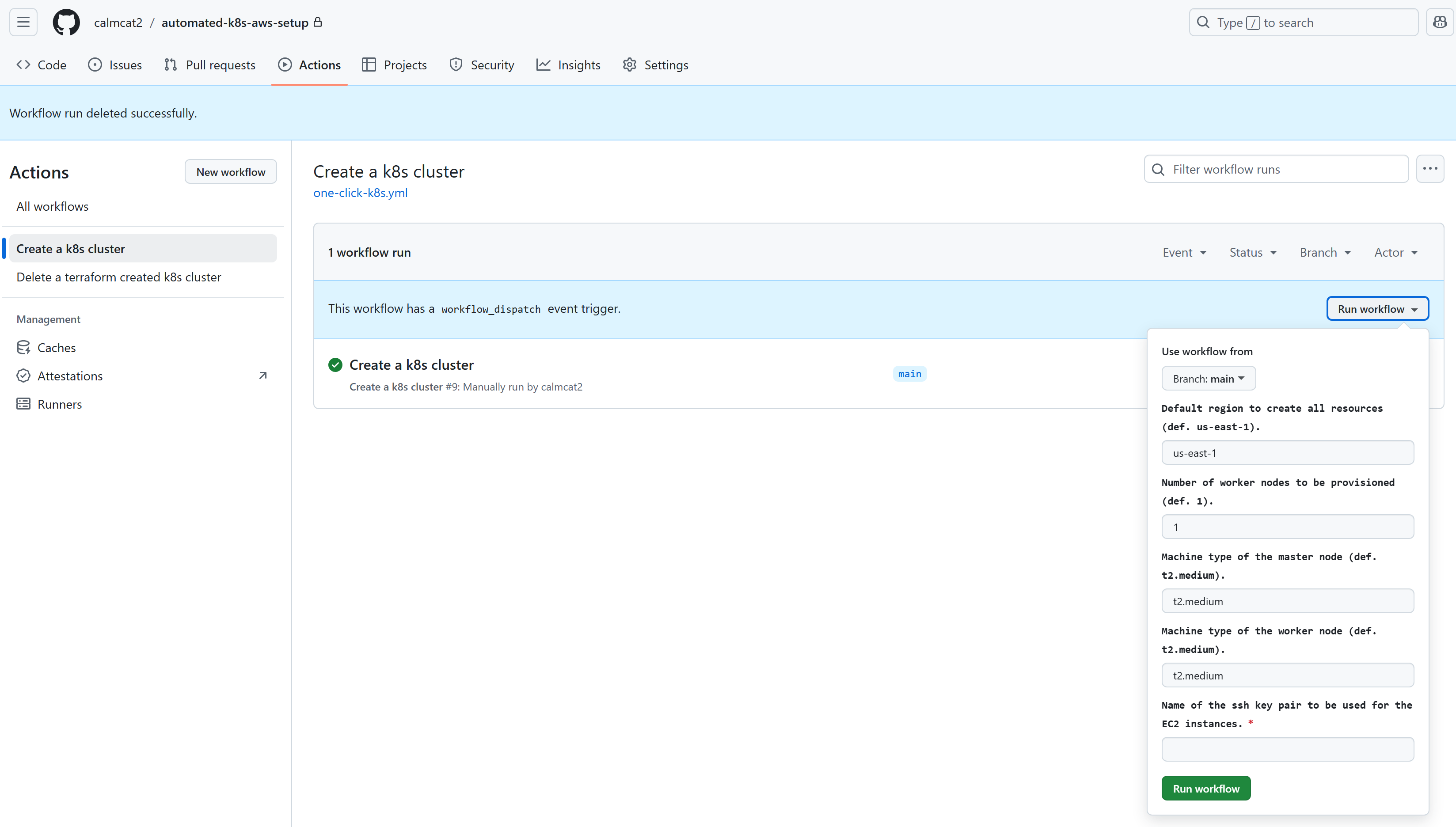This screenshot has width=1456, height=827.
Task: Click the GitHub logo icon
Action: pos(66,22)
